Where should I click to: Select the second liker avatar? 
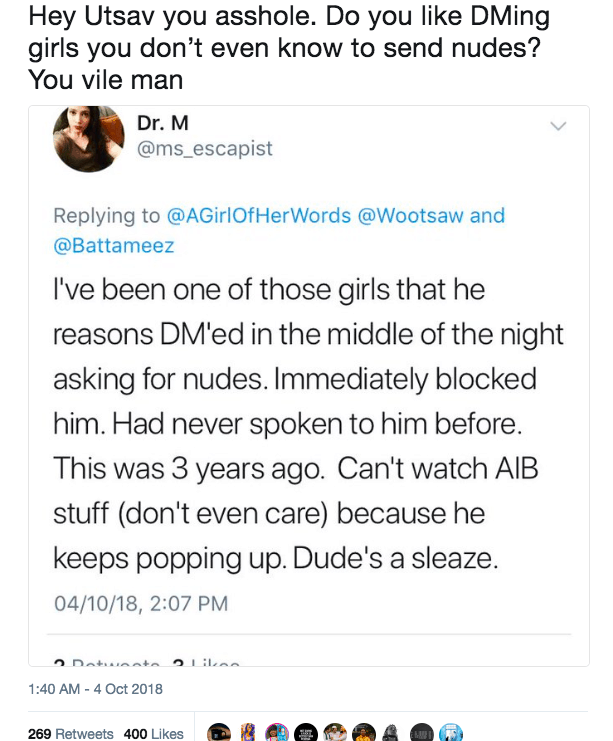pyautogui.click(x=248, y=733)
